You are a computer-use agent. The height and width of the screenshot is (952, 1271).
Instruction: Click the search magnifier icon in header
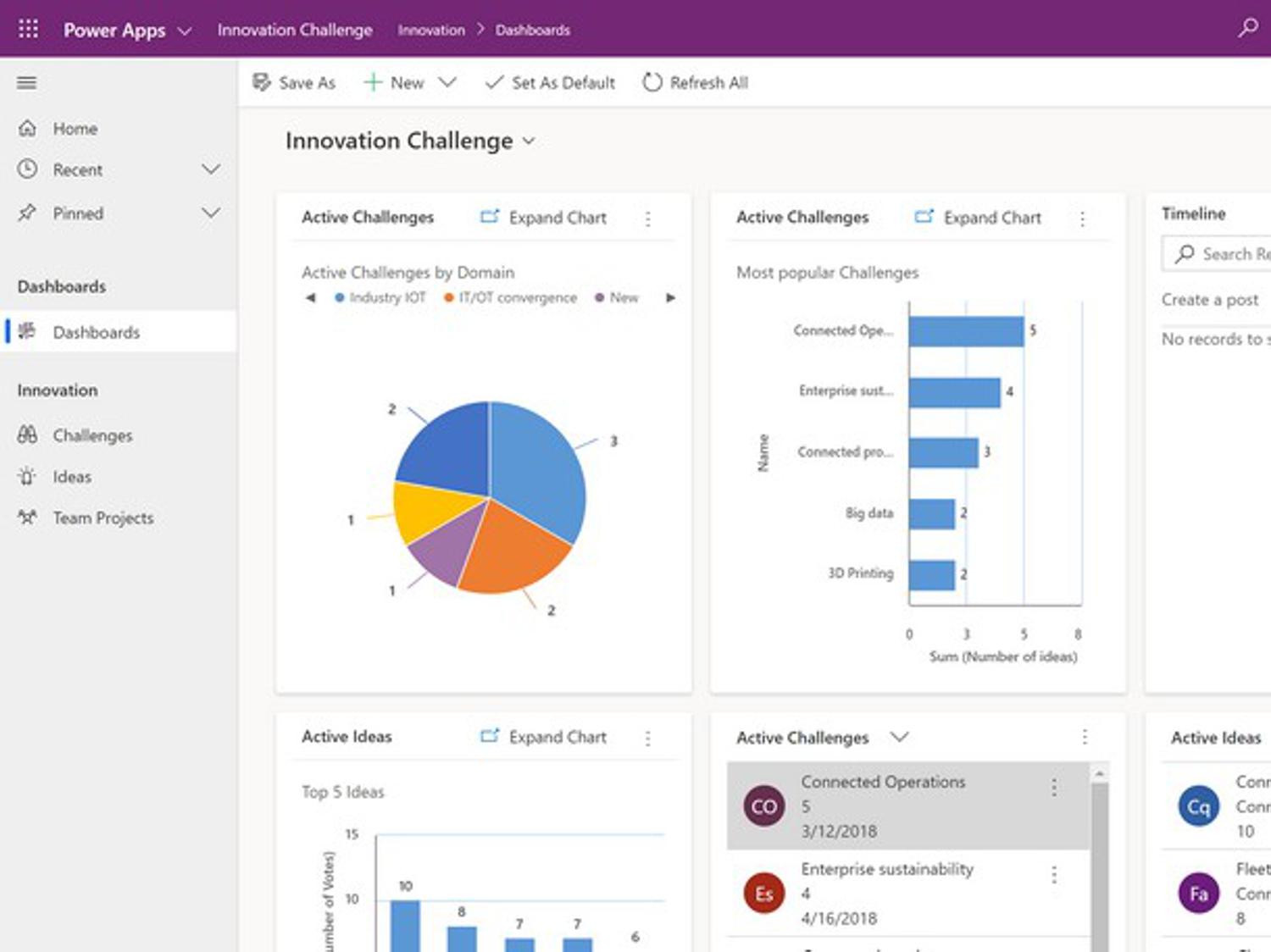[x=1247, y=28]
